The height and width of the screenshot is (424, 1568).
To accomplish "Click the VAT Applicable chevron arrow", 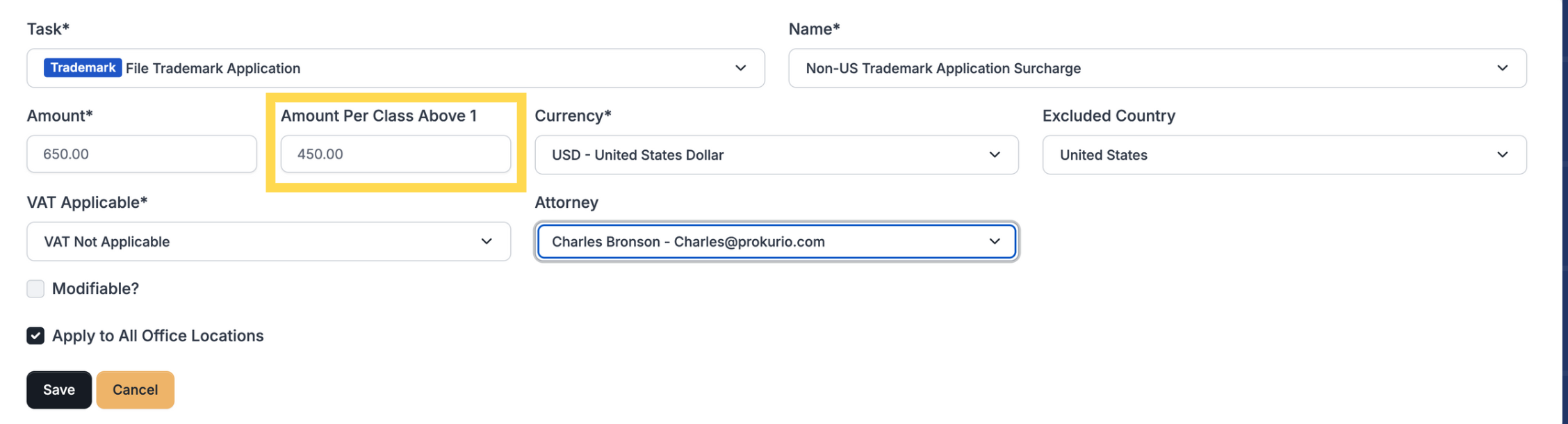I will coord(487,241).
